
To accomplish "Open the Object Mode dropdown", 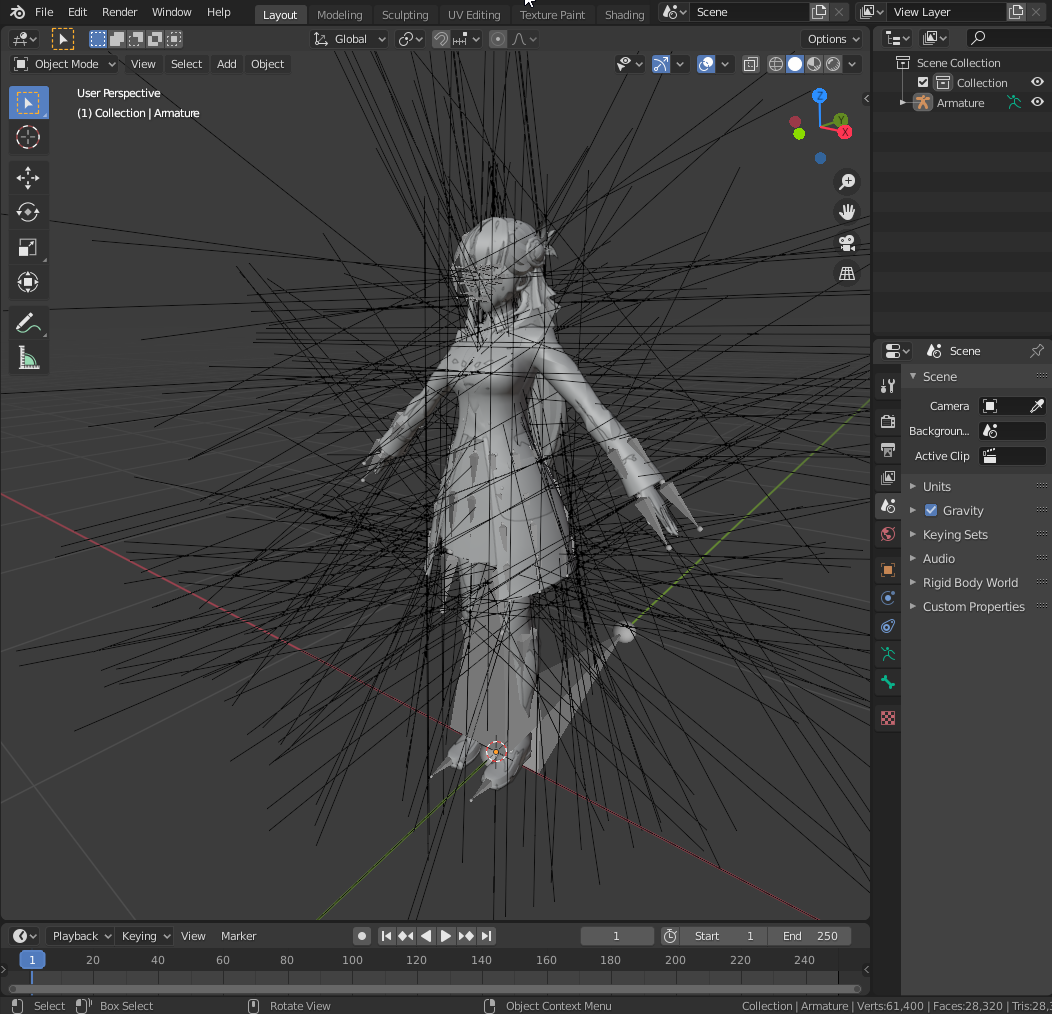I will click(x=64, y=64).
